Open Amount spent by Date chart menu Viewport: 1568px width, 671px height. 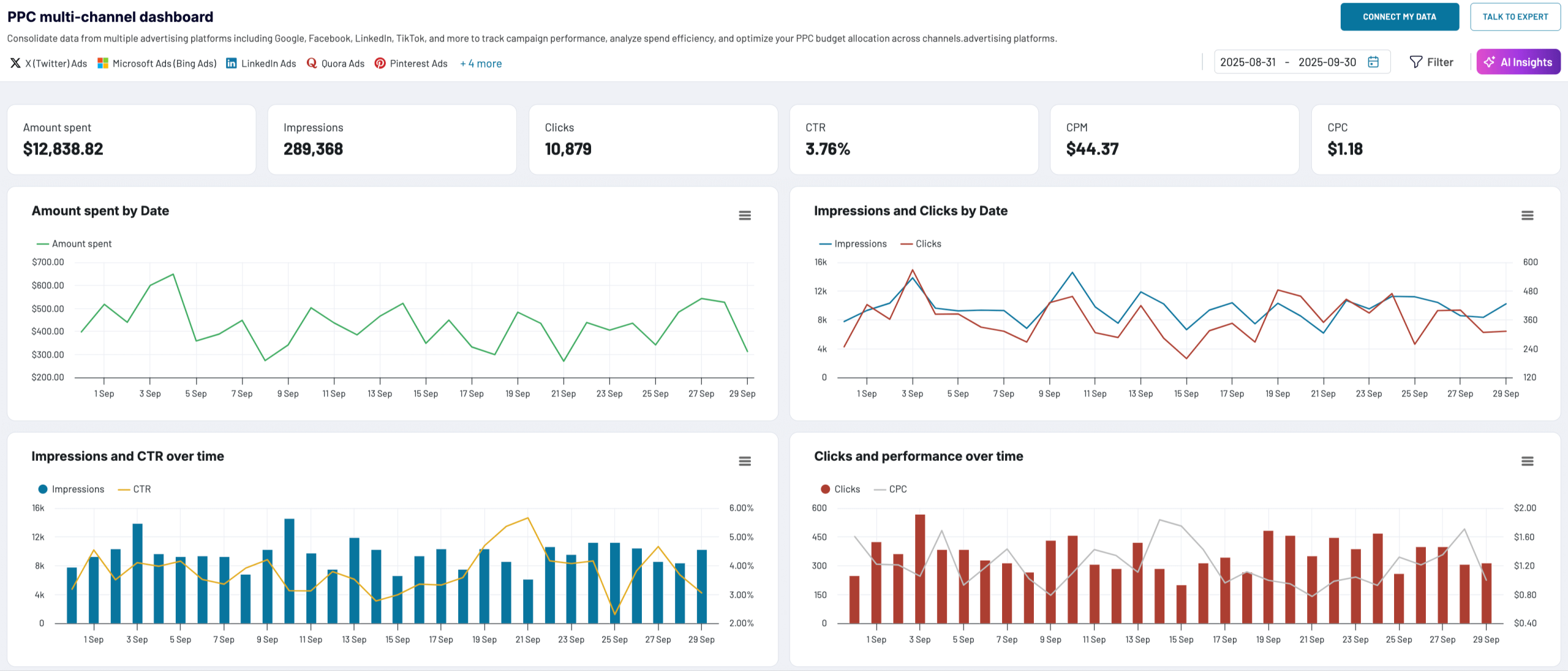point(744,216)
